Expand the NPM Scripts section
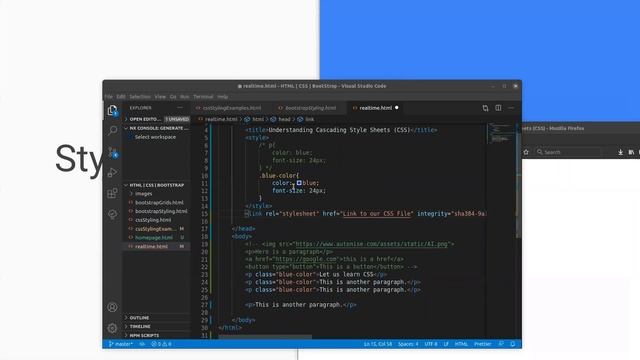The width and height of the screenshot is (640, 360). [x=157, y=335]
